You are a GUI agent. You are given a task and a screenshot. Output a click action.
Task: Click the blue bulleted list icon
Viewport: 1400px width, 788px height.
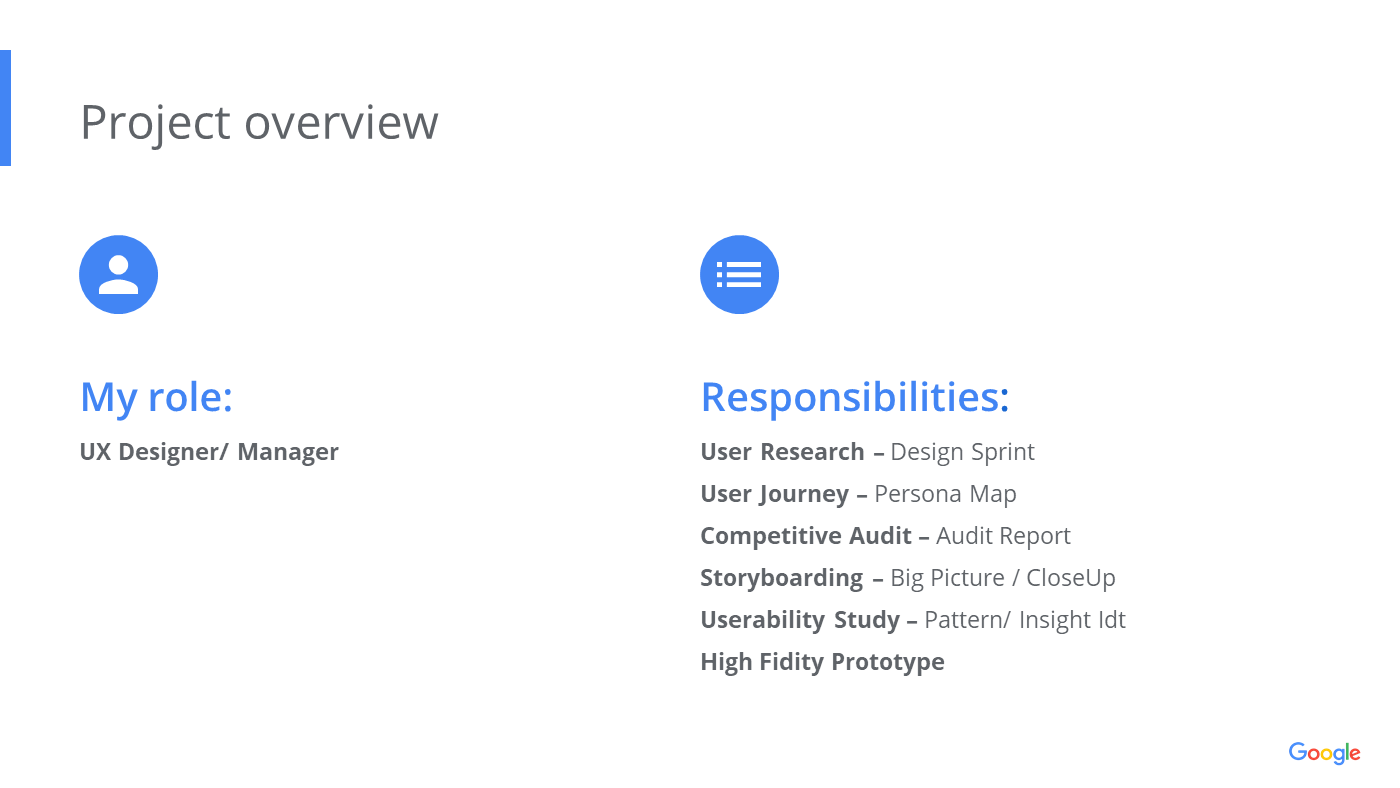click(x=739, y=275)
